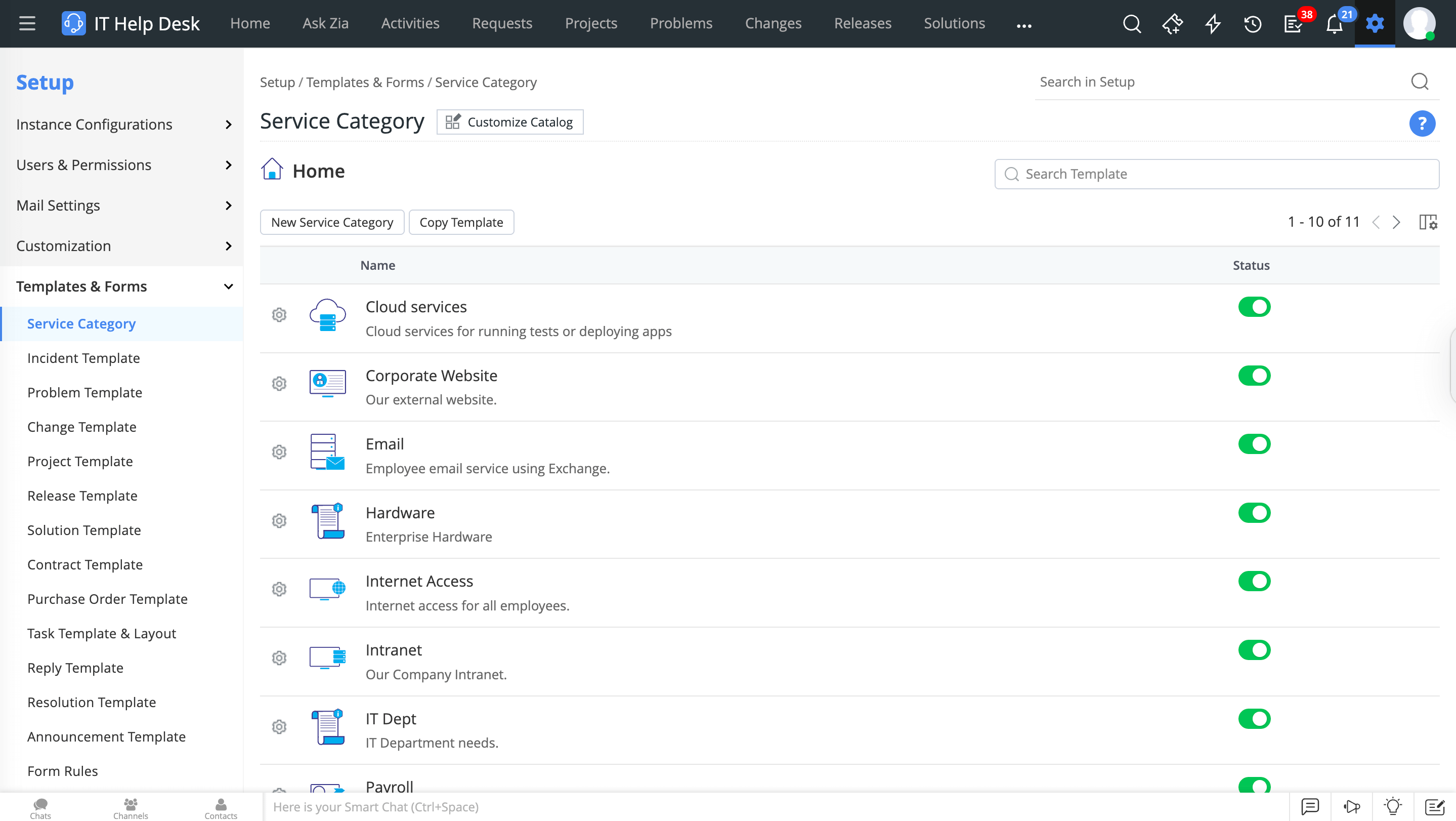Open the column chooser table settings icon
The image size is (1456, 821).
(1428, 222)
